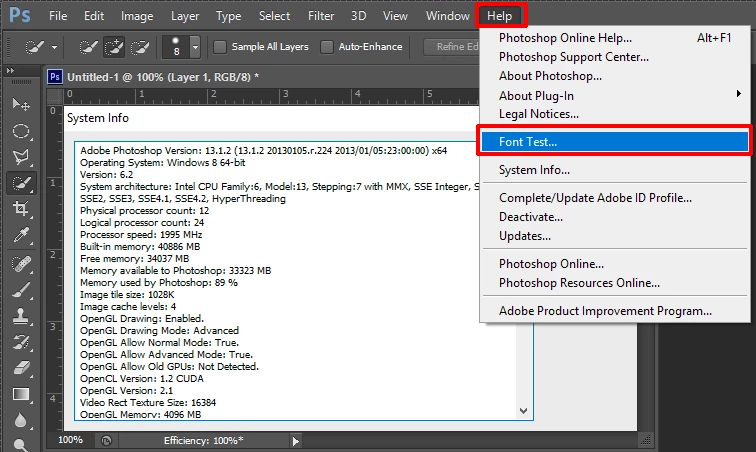This screenshot has height=452, width=756.
Task: Choose Photoshop Online Help menu item
Action: point(615,38)
